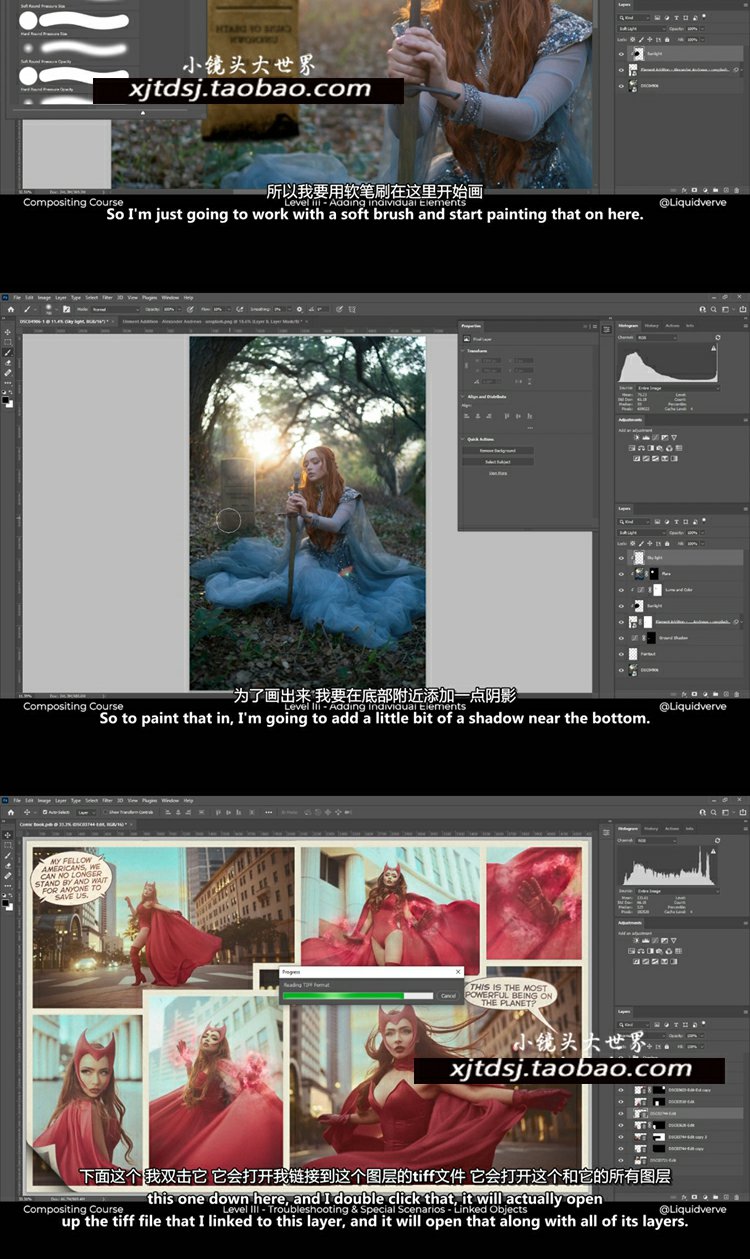This screenshot has width=750, height=1259.
Task: Add an Invert adjustment in the DSC04906 window
Action: [x=637, y=459]
